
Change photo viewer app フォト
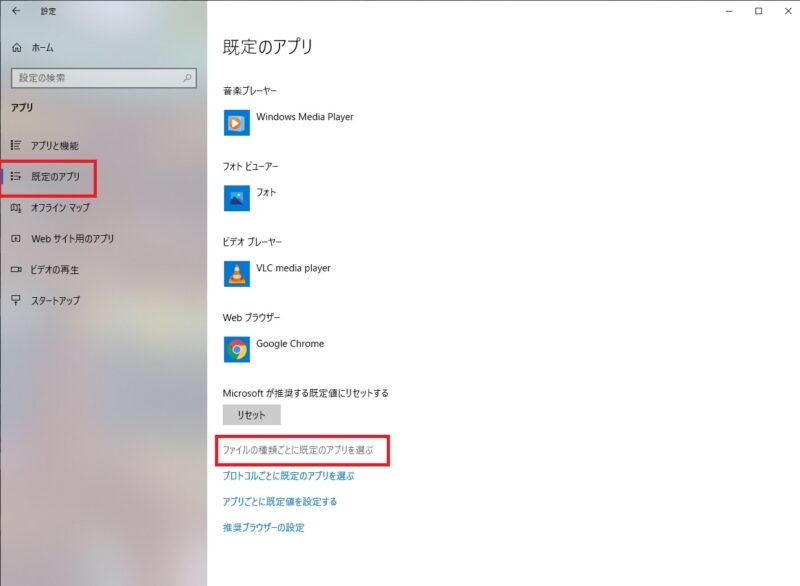pyautogui.click(x=266, y=192)
